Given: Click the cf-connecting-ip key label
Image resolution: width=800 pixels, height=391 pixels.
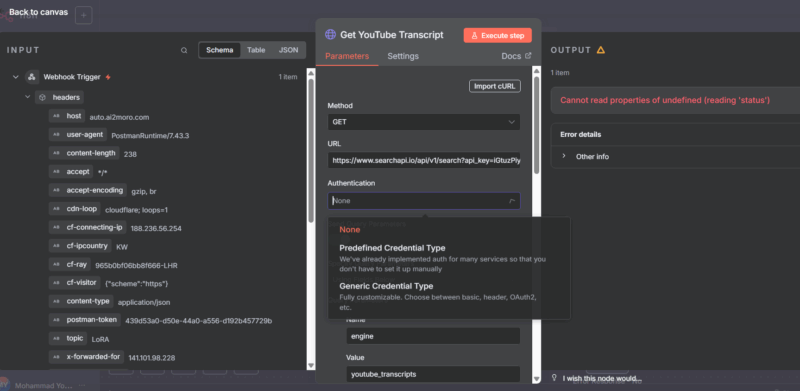Looking at the screenshot, I should (94, 227).
